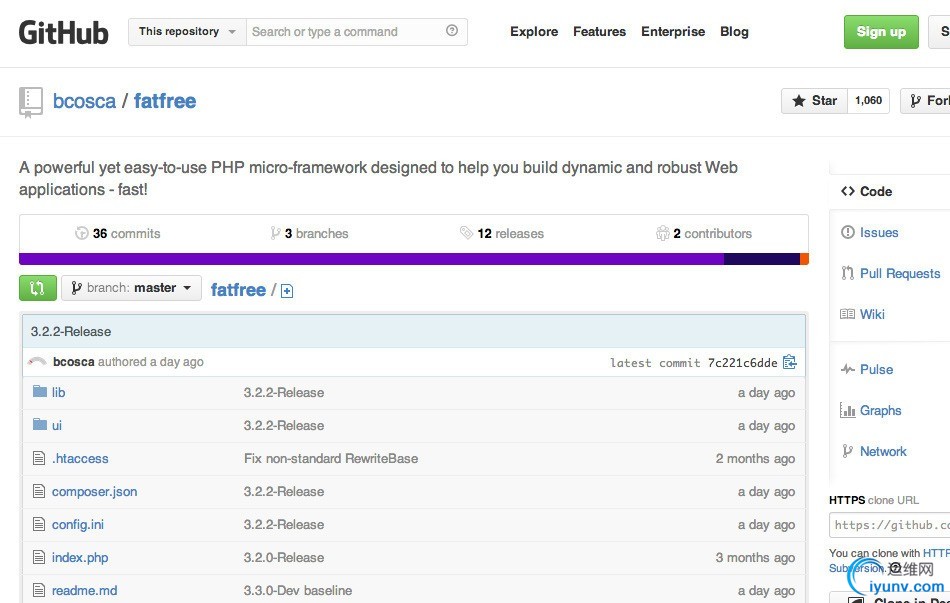
Task: Click the config.ini file icon
Action: pos(39,524)
